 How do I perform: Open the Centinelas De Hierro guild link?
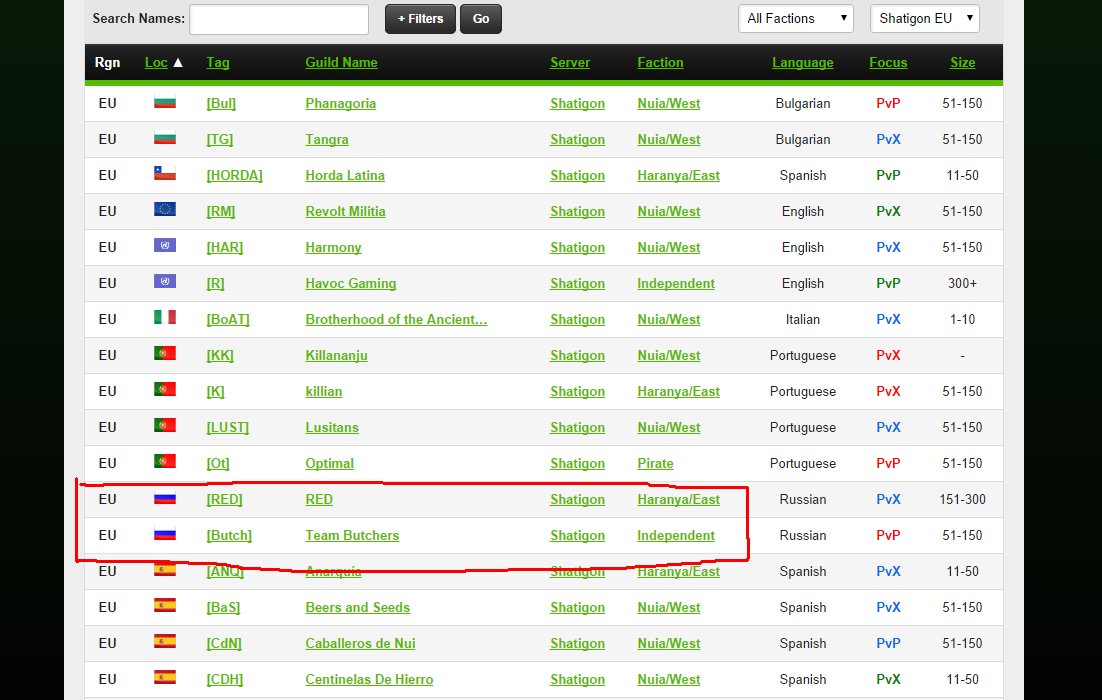[369, 679]
